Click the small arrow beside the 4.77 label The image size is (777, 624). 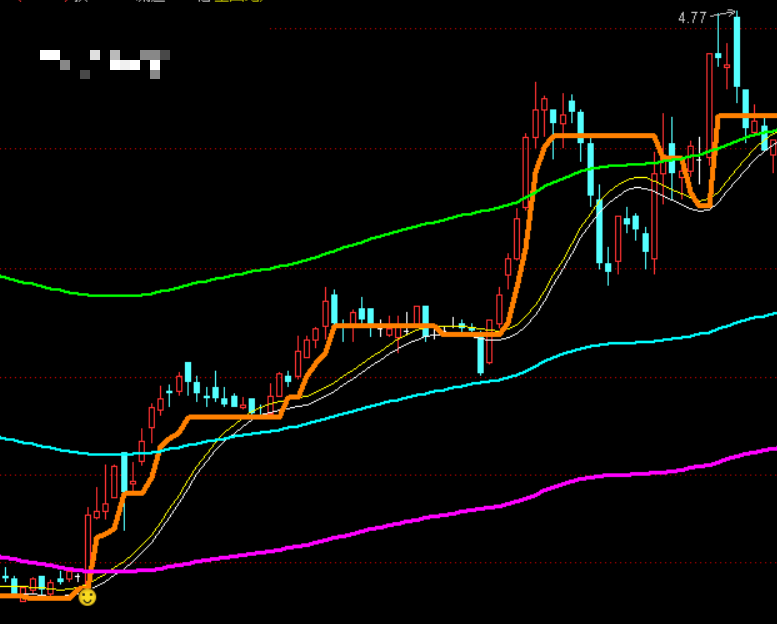pyautogui.click(x=727, y=14)
